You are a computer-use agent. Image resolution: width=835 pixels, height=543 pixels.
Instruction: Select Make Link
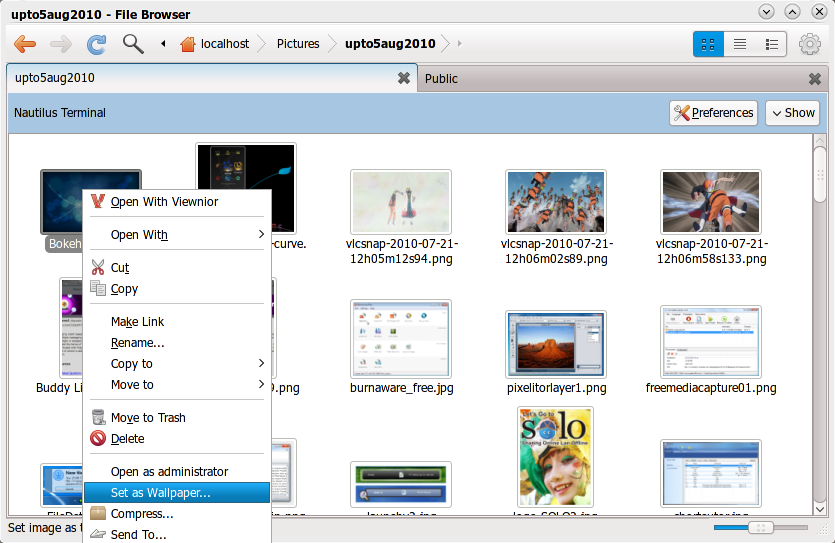(177, 322)
